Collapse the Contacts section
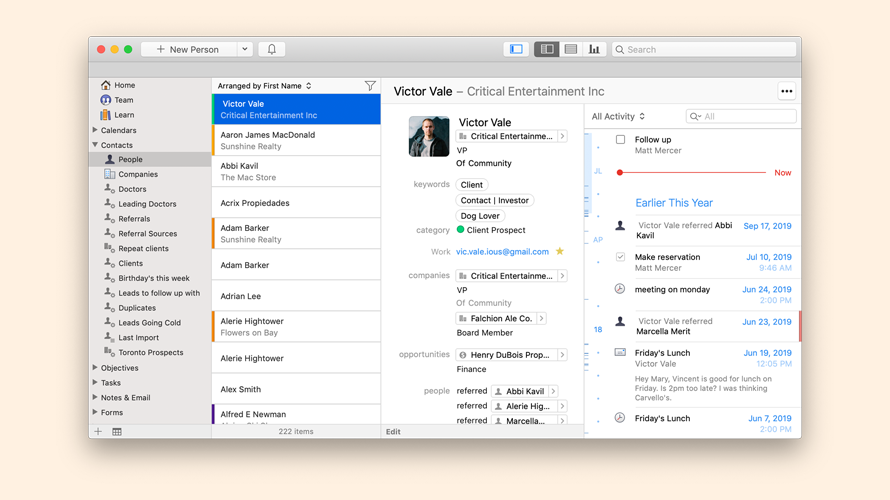The width and height of the screenshot is (890, 500). tap(95, 145)
